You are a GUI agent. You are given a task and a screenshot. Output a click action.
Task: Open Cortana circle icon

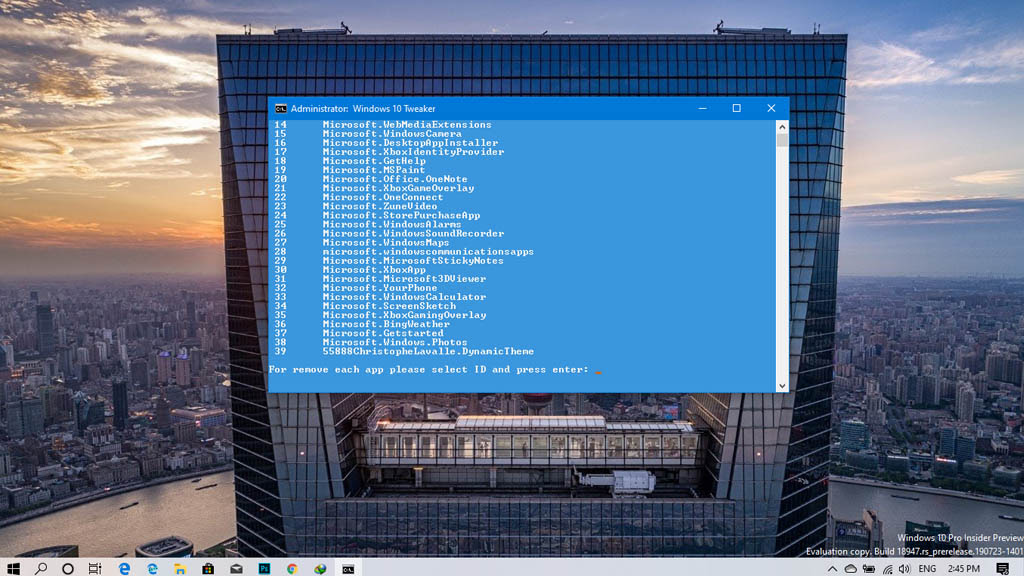(x=68, y=569)
